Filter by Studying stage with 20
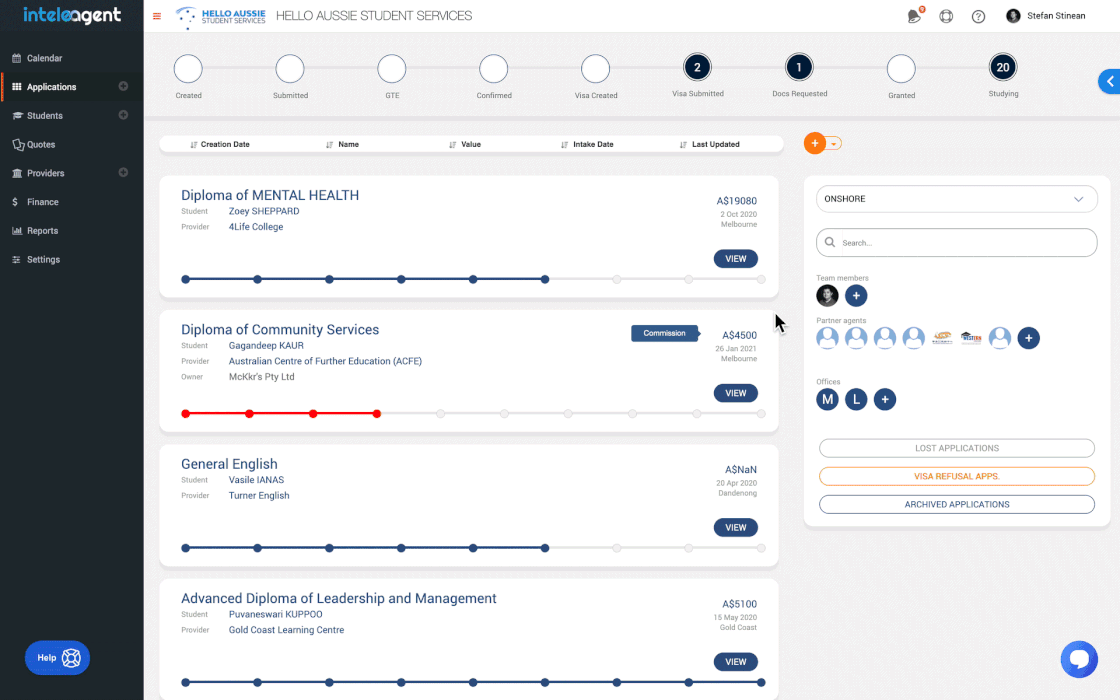 [x=1003, y=67]
